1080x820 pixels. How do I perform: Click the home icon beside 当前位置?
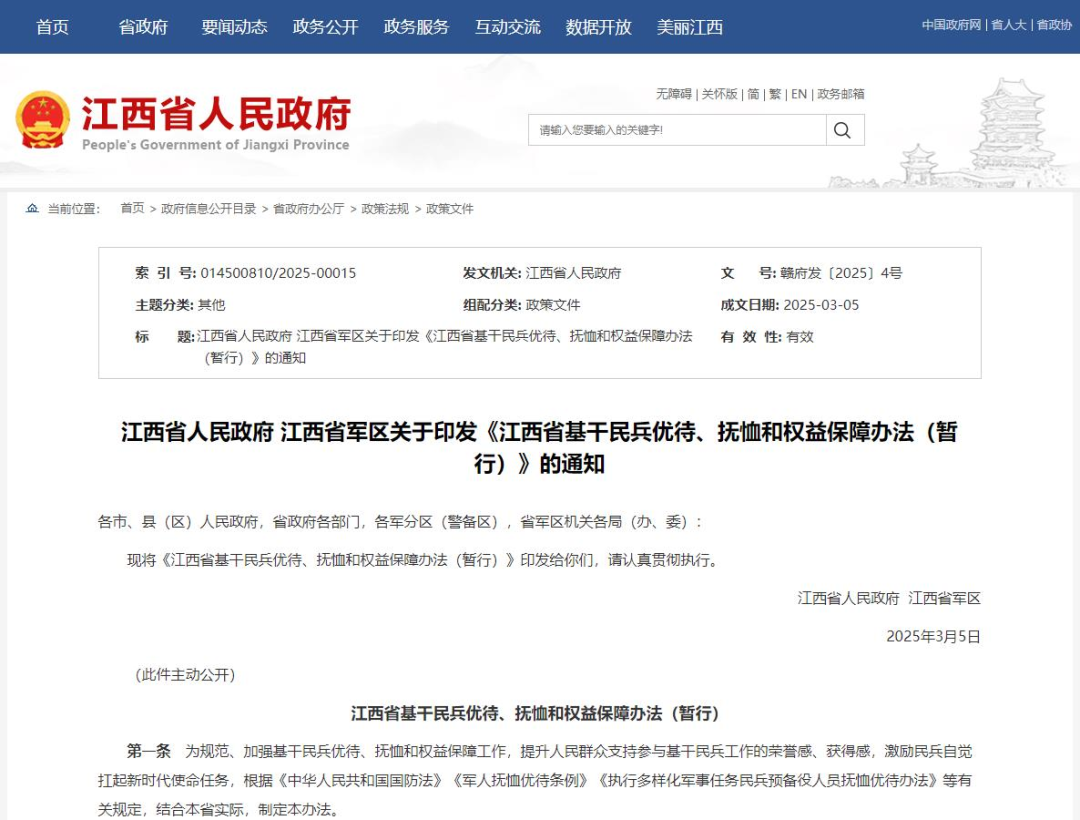point(32,208)
